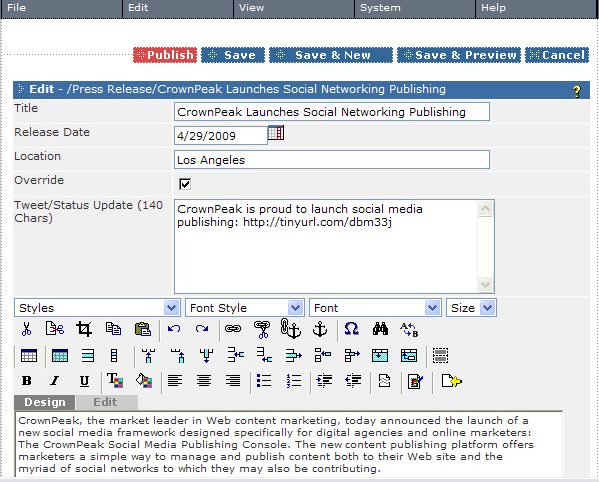The width and height of the screenshot is (599, 482).
Task: Decrease the paragraph indent
Action: pyautogui.click(x=353, y=380)
